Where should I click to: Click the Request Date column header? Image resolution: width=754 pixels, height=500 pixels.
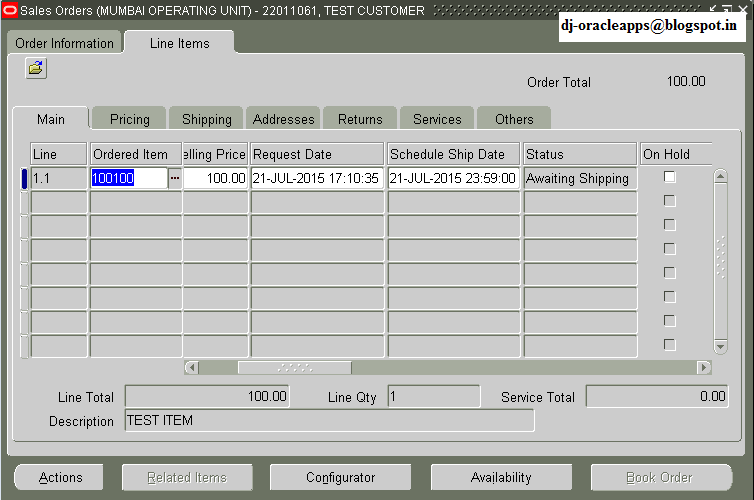[x=317, y=154]
